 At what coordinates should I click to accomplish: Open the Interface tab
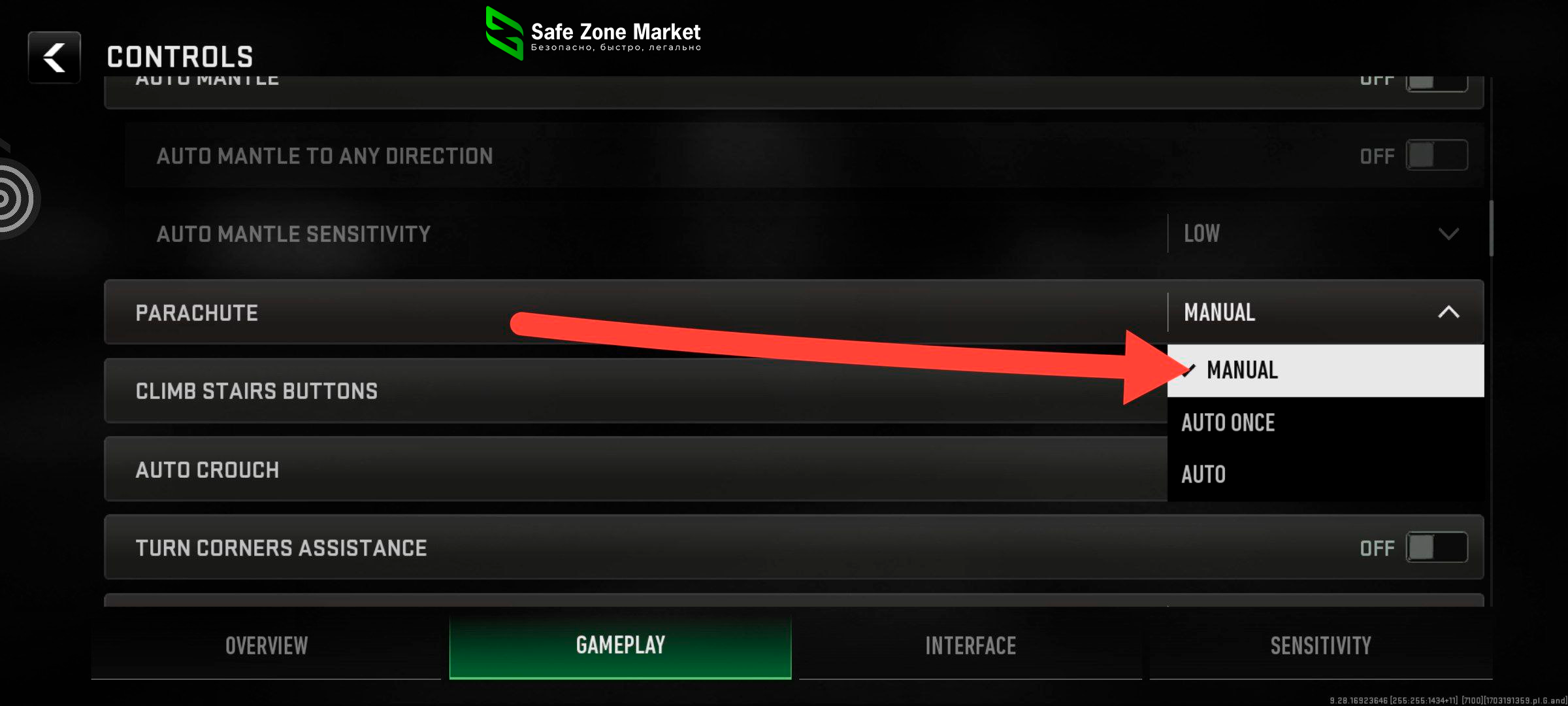tap(970, 646)
